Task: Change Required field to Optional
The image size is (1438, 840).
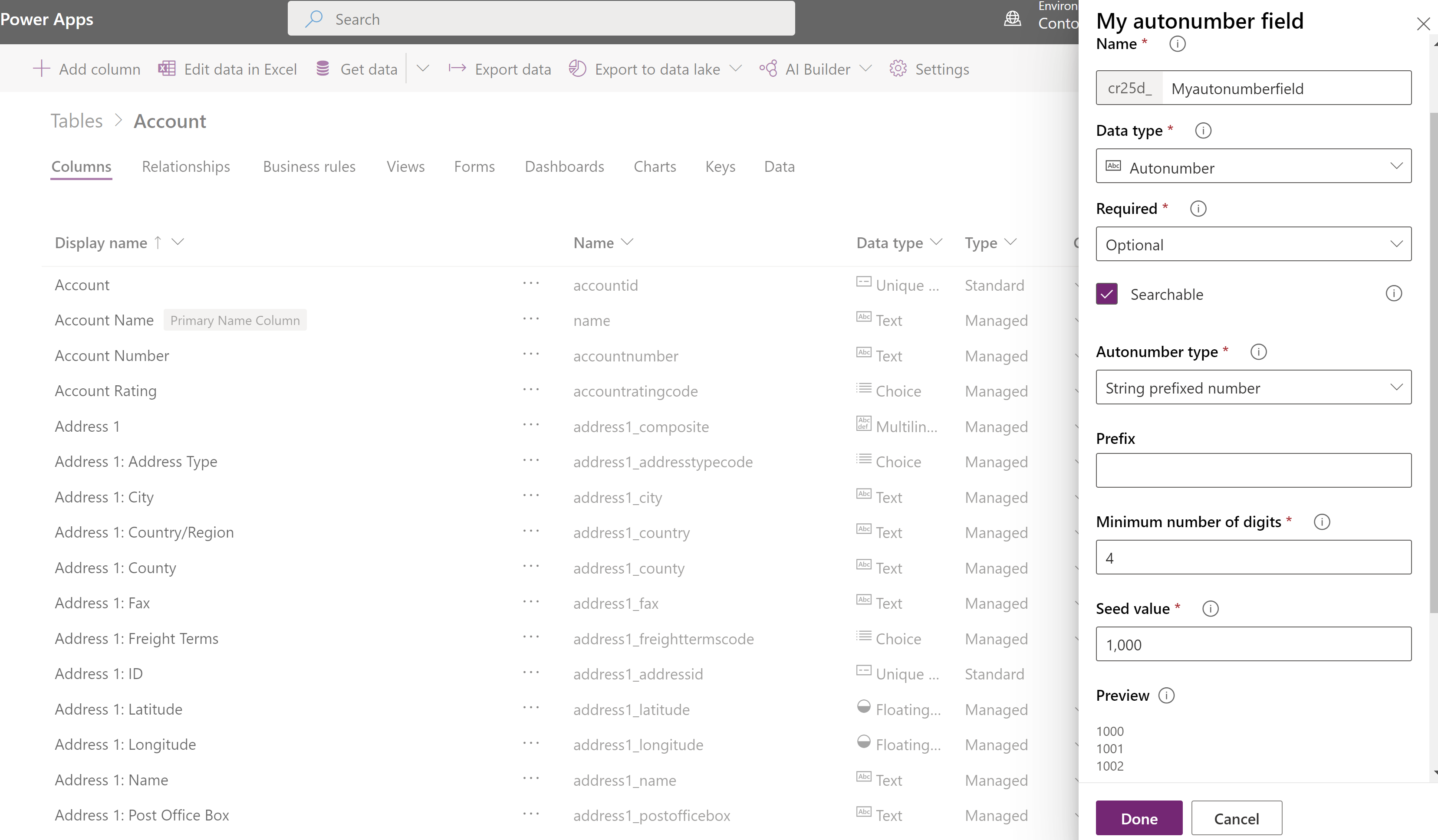Action: click(x=1254, y=244)
